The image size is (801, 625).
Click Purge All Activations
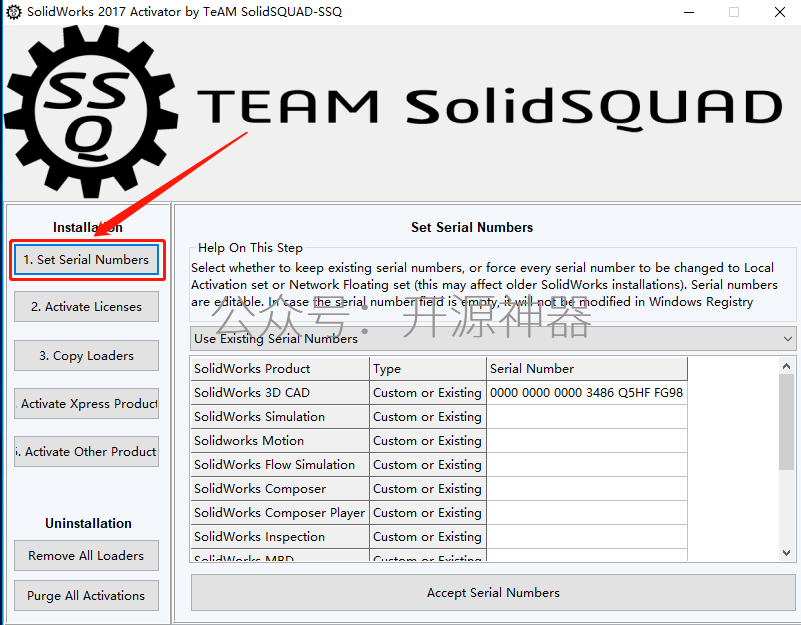point(86,595)
